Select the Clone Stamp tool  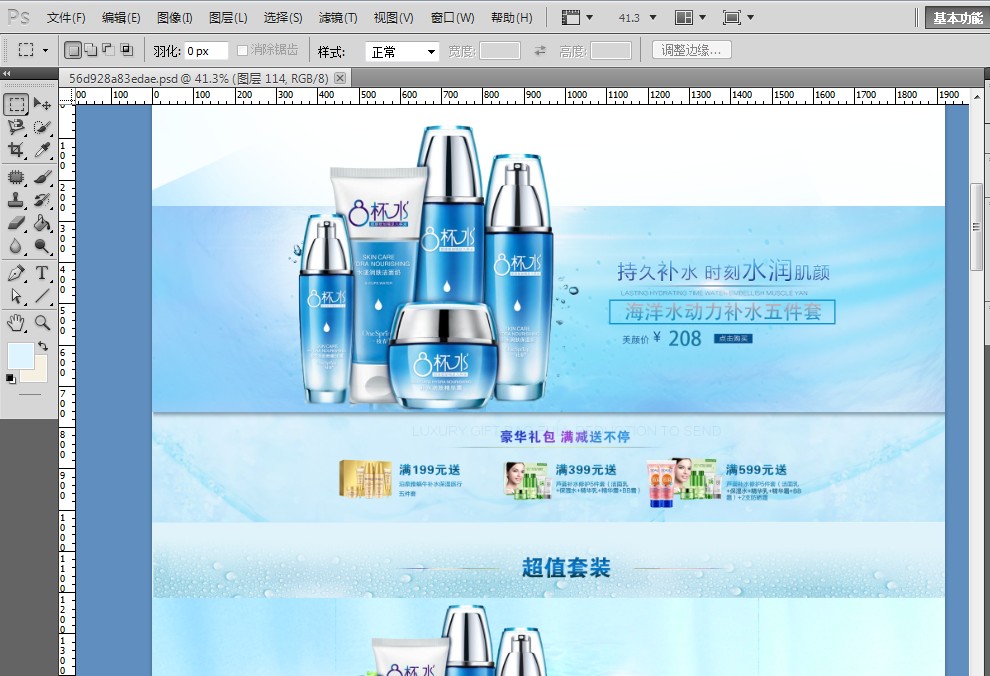pyautogui.click(x=16, y=200)
